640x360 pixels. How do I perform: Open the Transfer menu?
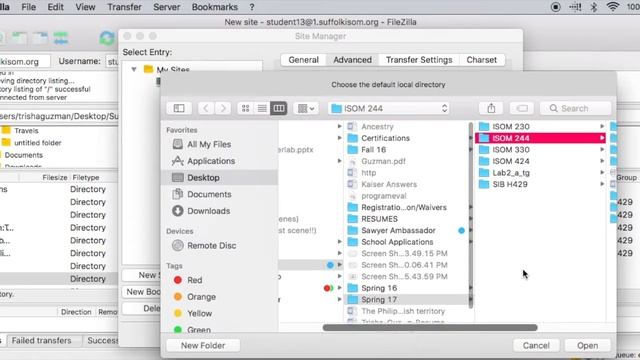tap(124, 7)
